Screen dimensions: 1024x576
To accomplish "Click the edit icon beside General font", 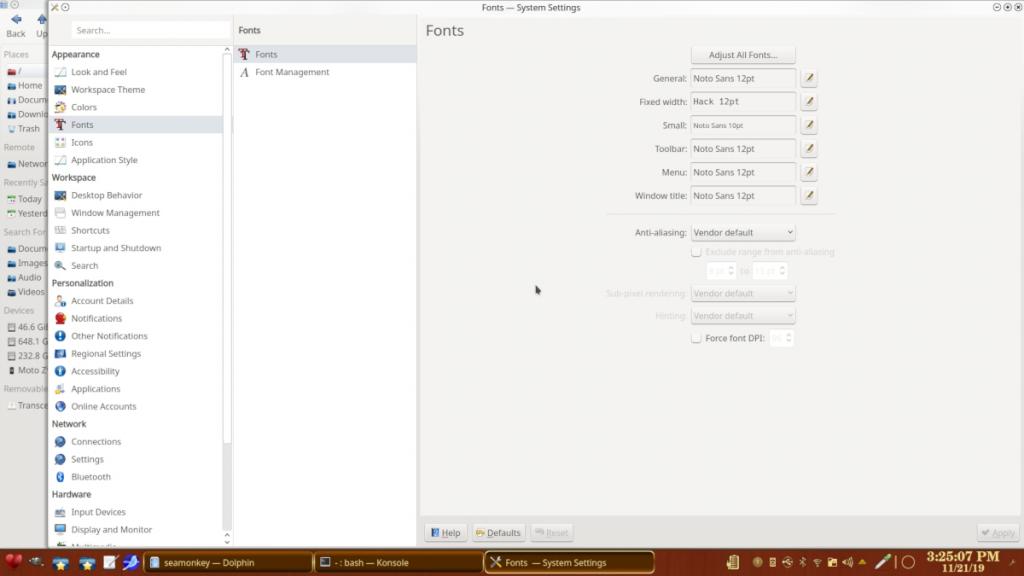I will [x=808, y=78].
